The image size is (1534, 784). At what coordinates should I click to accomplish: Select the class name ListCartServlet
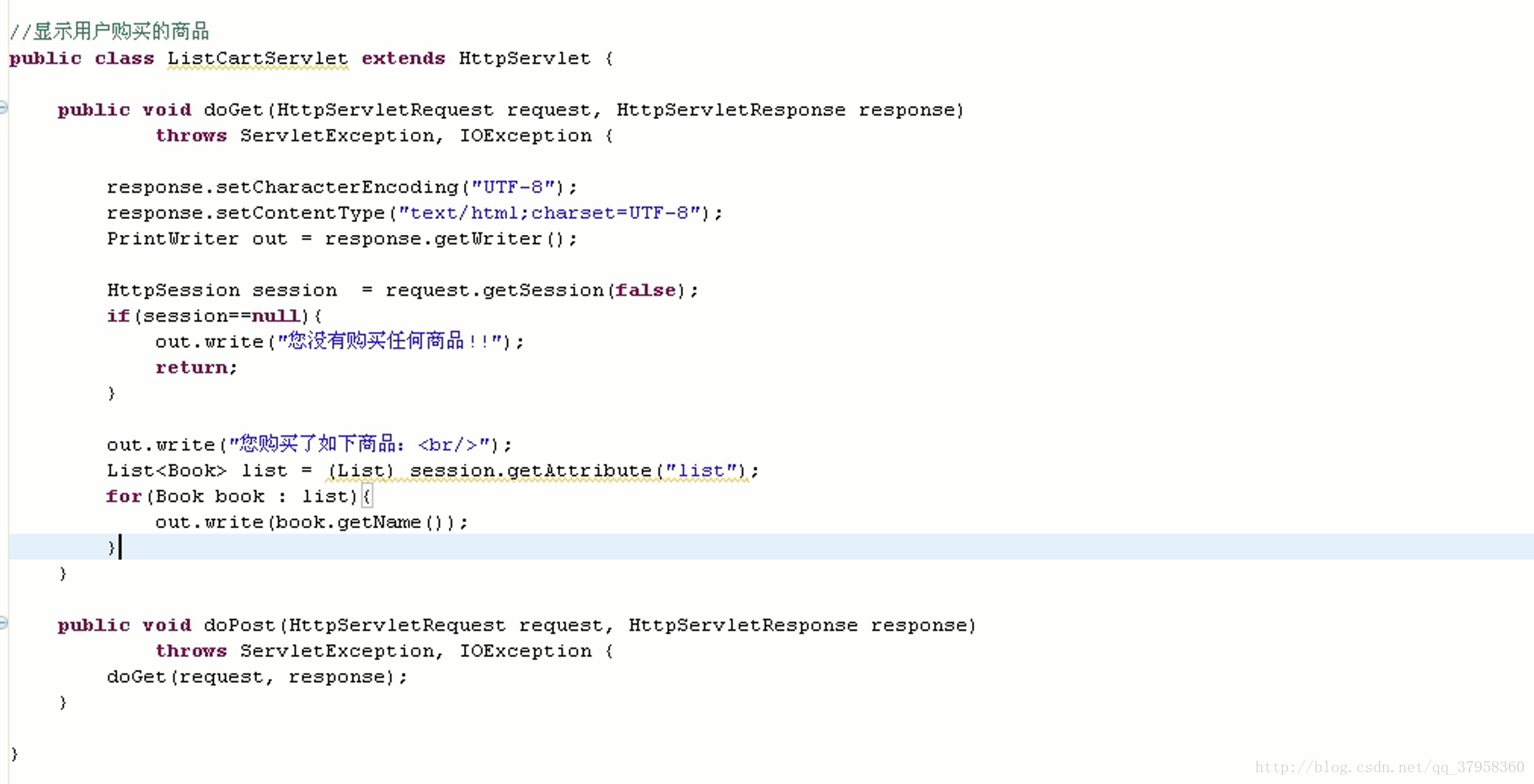tap(258, 59)
